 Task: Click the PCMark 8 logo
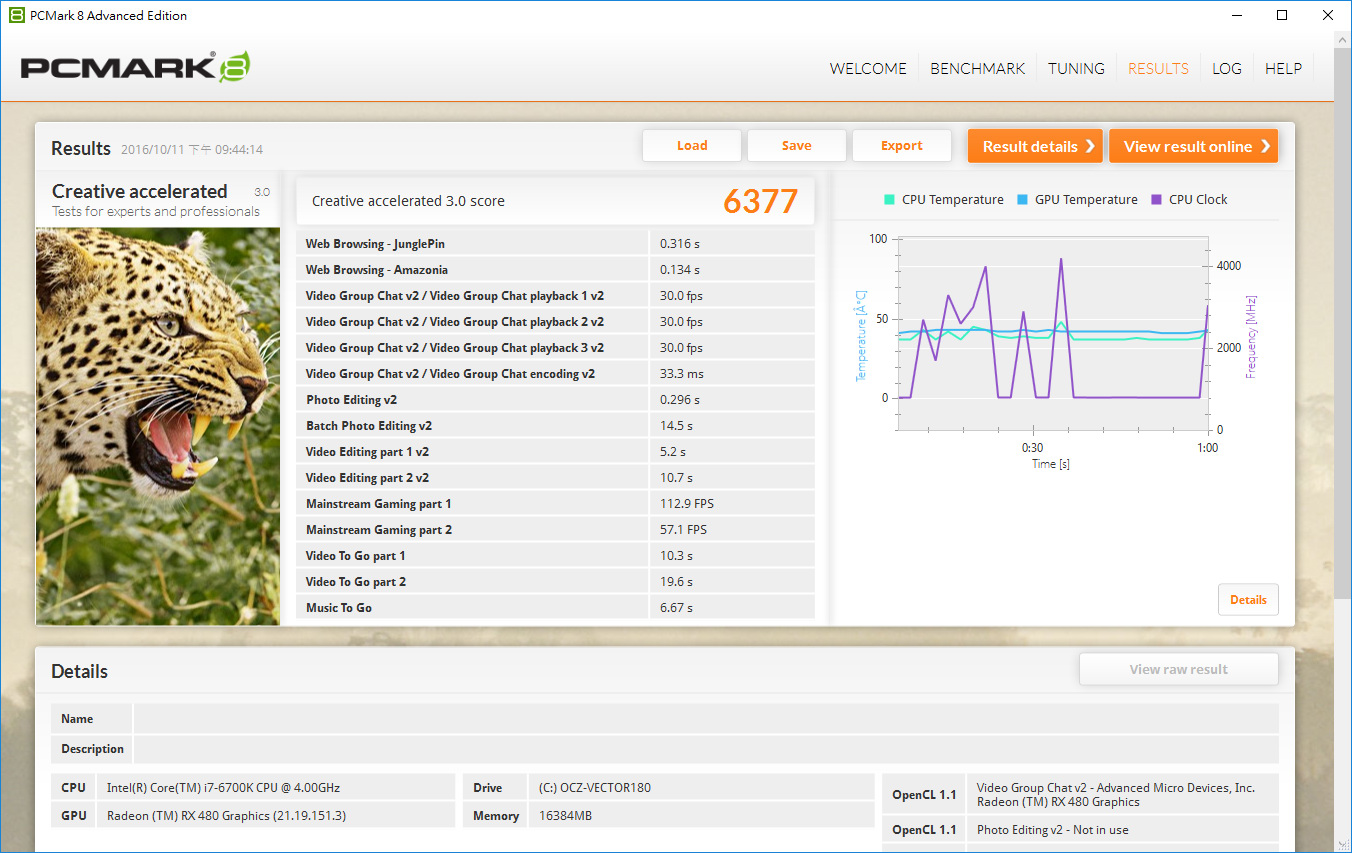[x=135, y=67]
